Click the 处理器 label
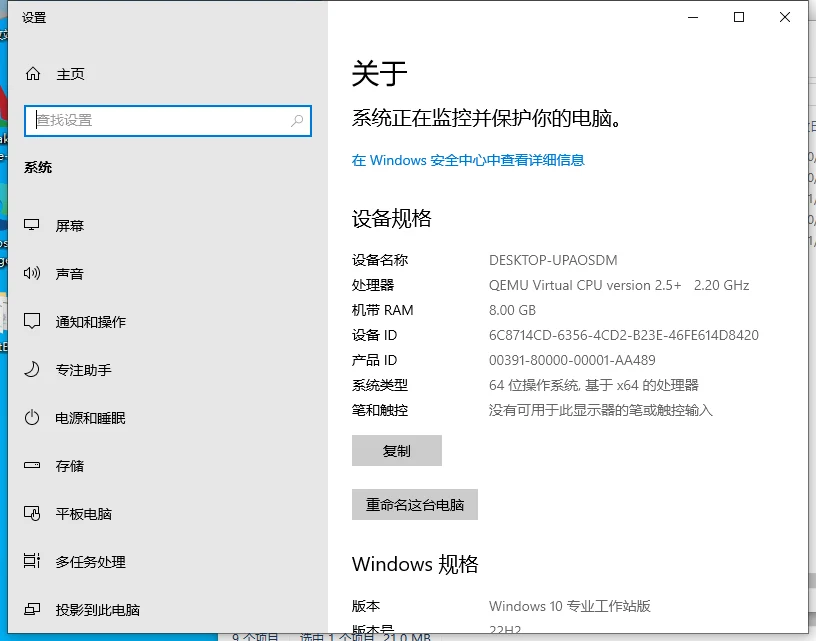Image resolution: width=816 pixels, height=641 pixels. pyautogui.click(x=373, y=285)
